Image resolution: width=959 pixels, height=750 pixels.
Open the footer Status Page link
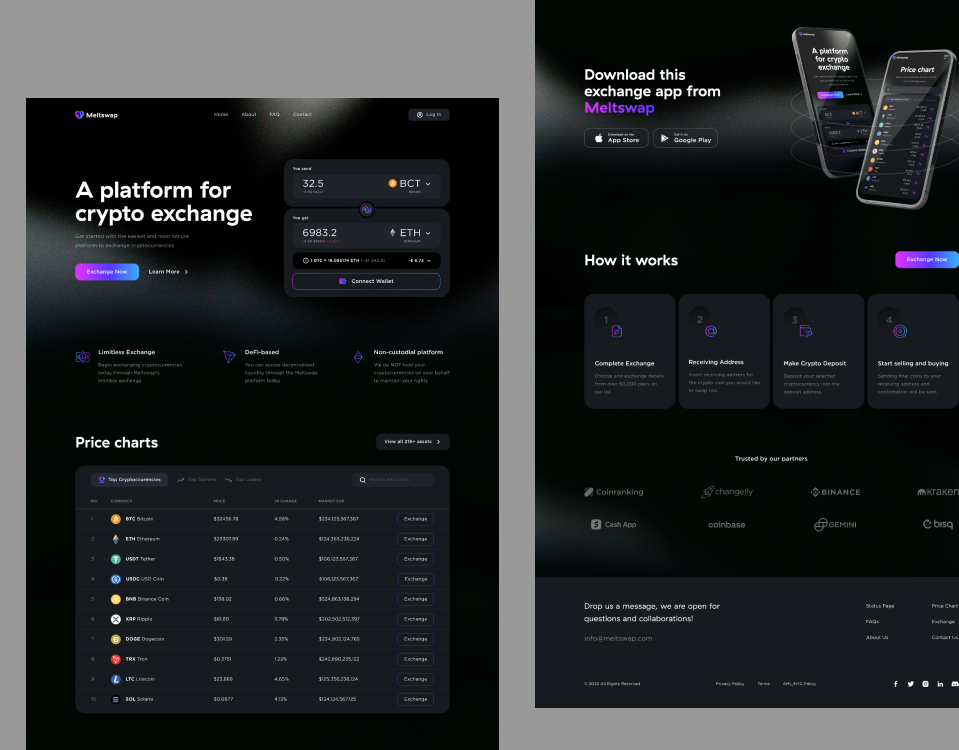pyautogui.click(x=879, y=606)
